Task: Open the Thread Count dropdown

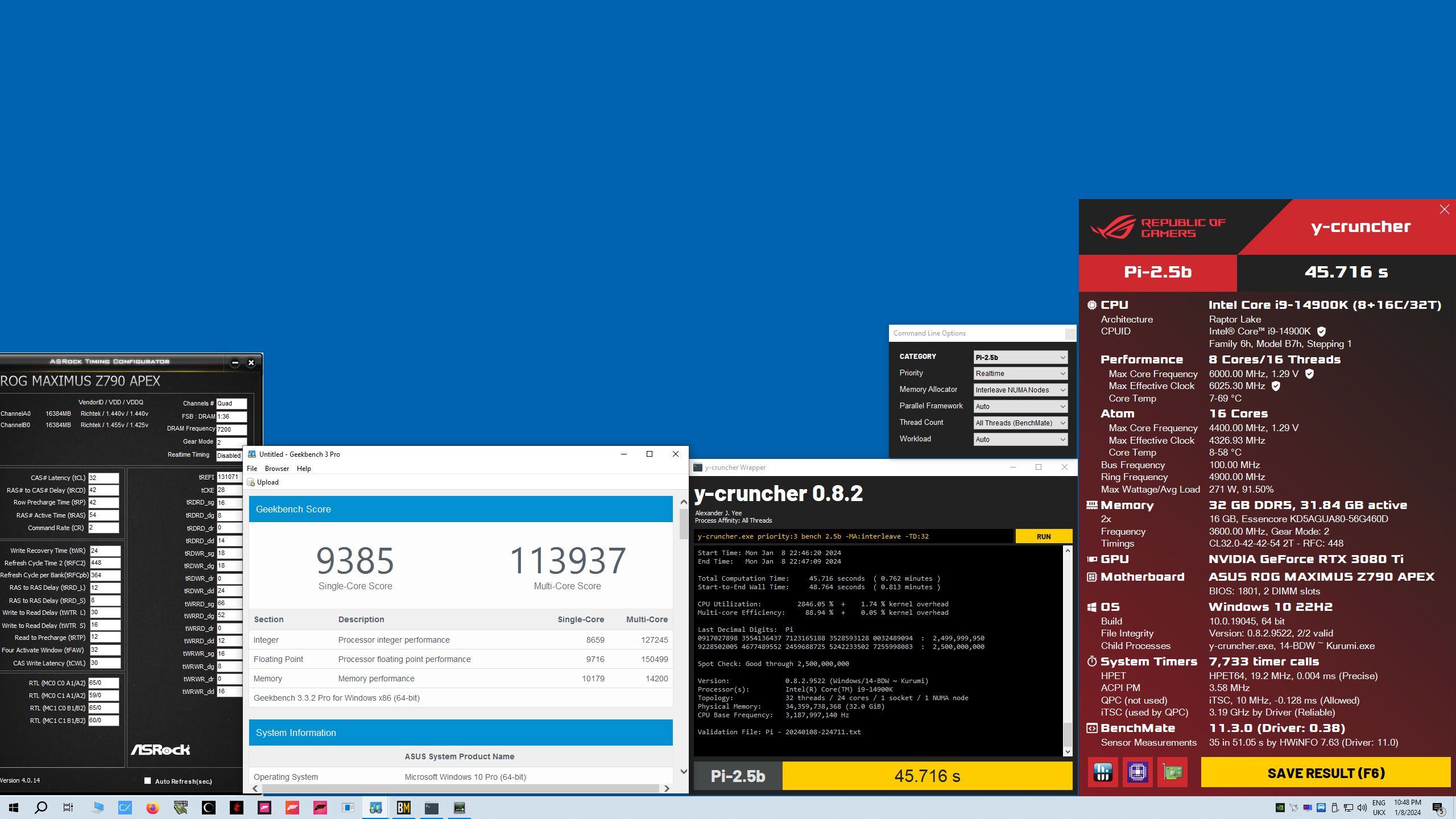Action: coord(1020,423)
